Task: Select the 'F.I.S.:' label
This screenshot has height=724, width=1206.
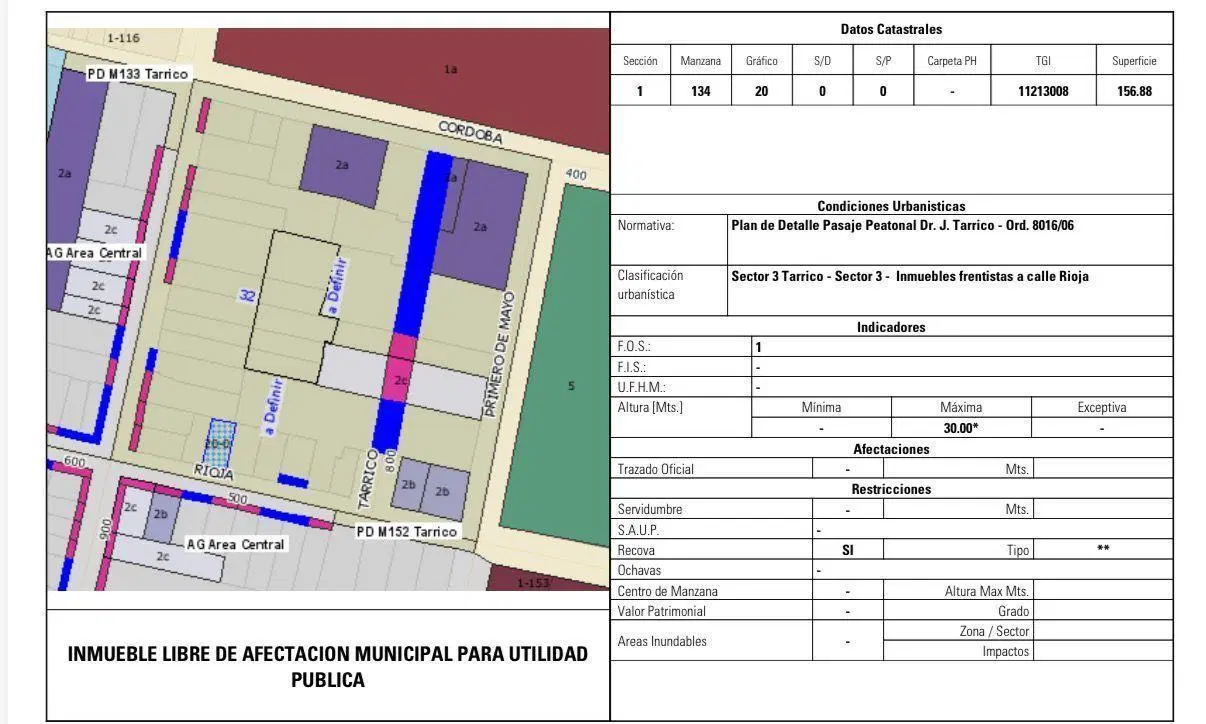Action: (632, 367)
